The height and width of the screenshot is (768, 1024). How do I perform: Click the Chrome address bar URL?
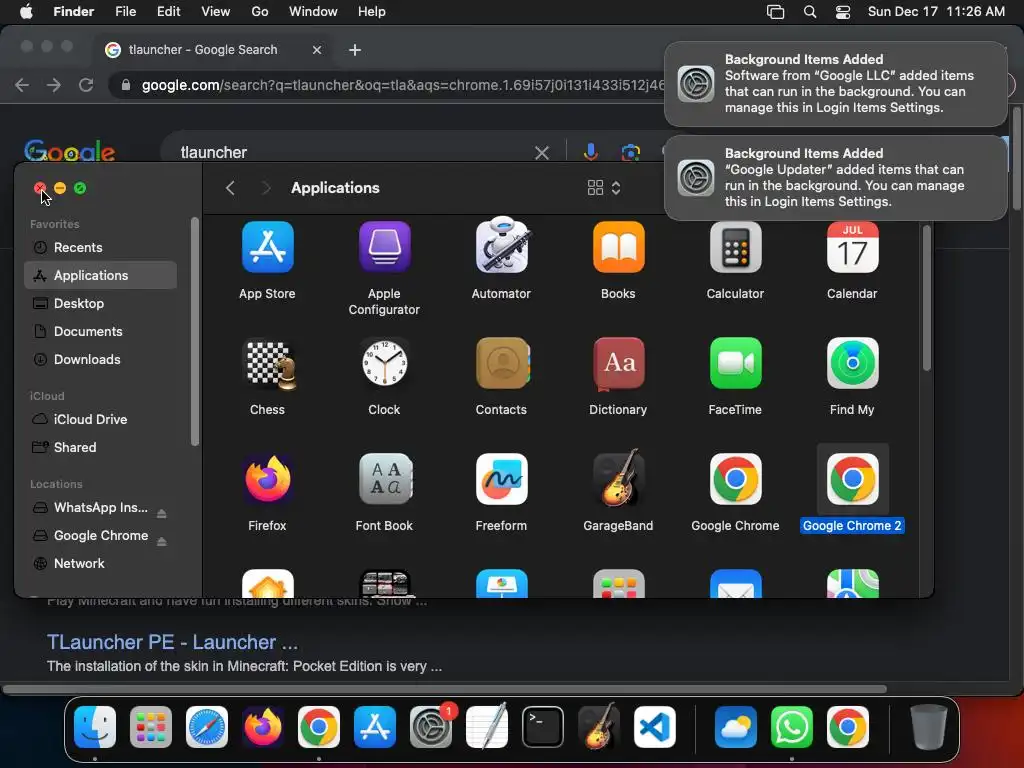tap(403, 85)
